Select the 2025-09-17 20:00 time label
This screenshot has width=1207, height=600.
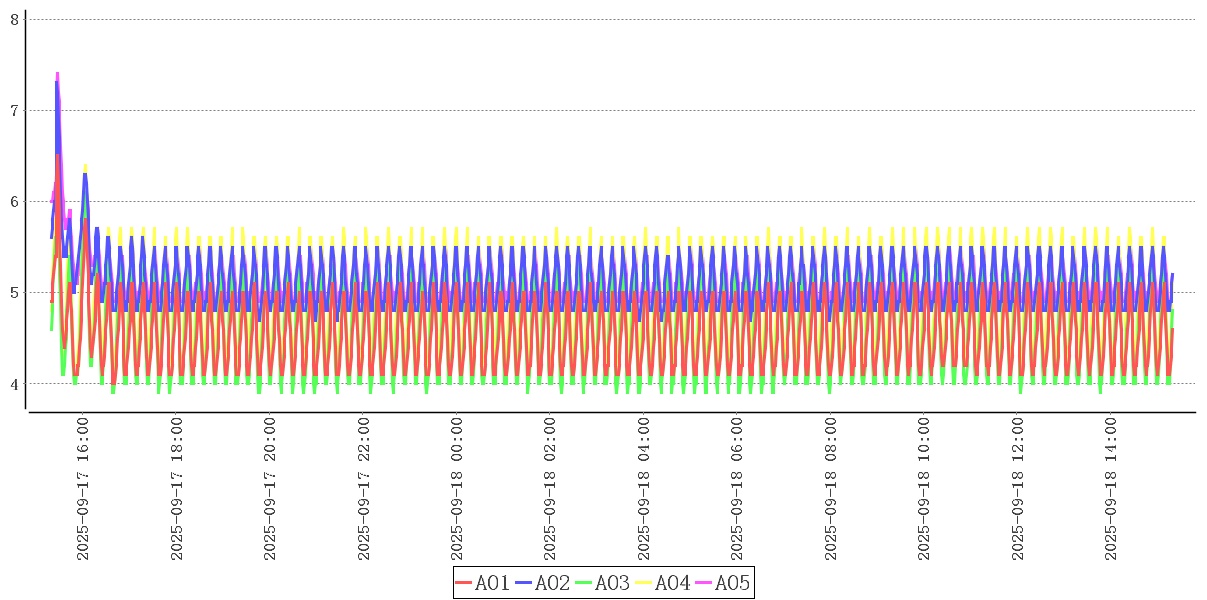(270, 489)
